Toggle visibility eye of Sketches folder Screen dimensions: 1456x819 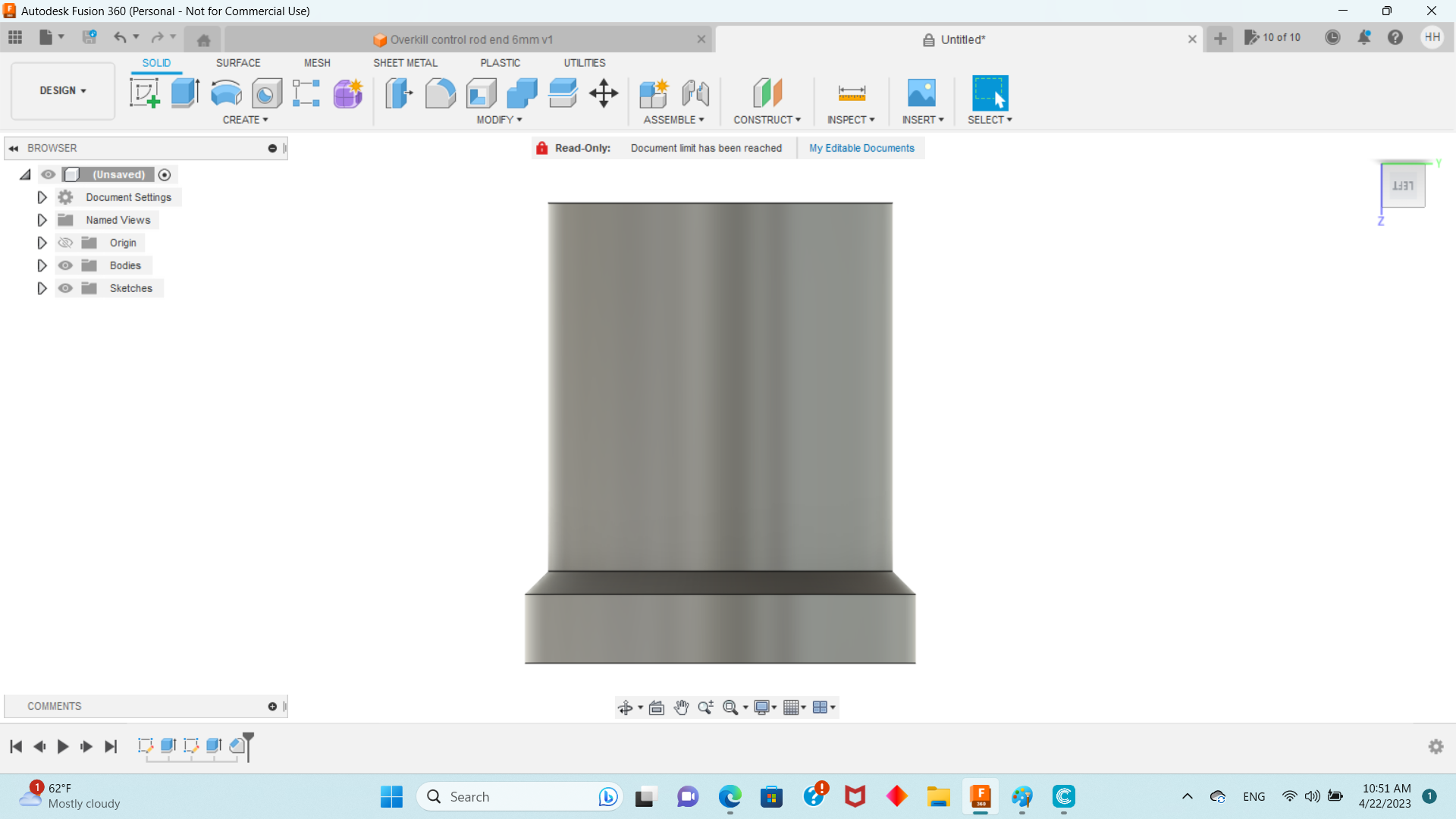coord(66,288)
